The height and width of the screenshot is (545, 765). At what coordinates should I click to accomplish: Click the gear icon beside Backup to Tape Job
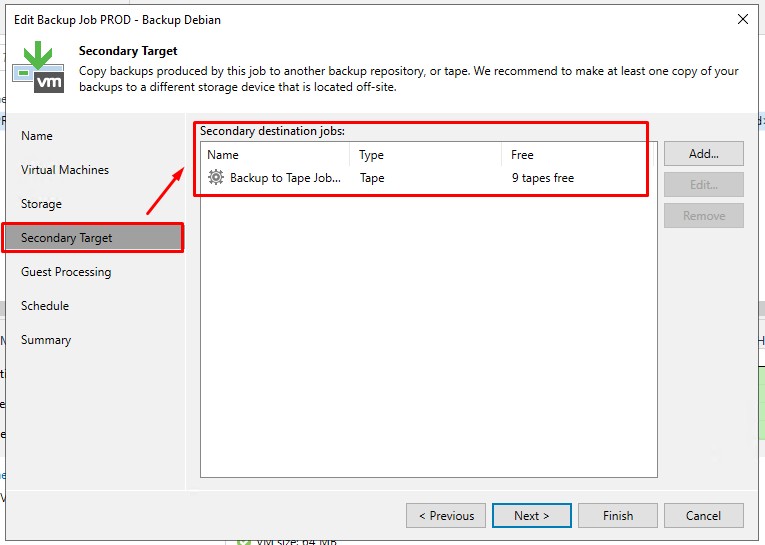[x=216, y=178]
